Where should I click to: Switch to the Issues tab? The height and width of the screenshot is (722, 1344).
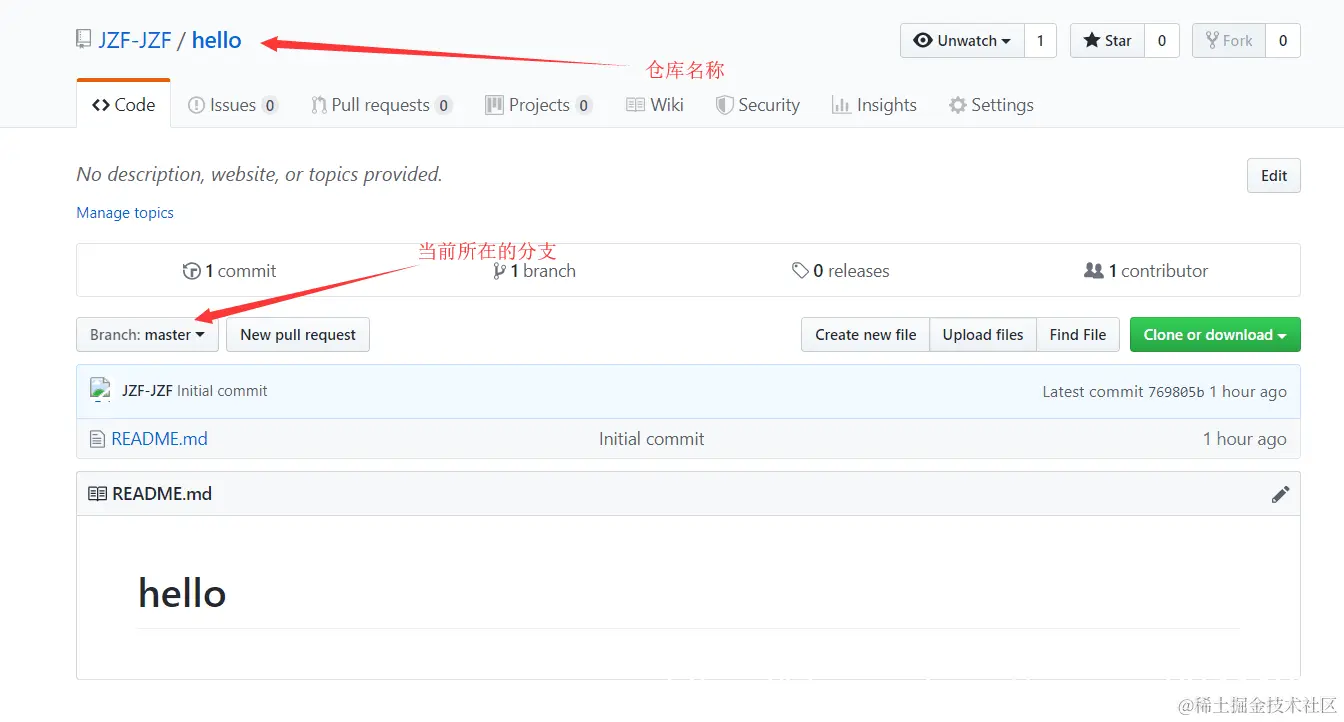[233, 105]
